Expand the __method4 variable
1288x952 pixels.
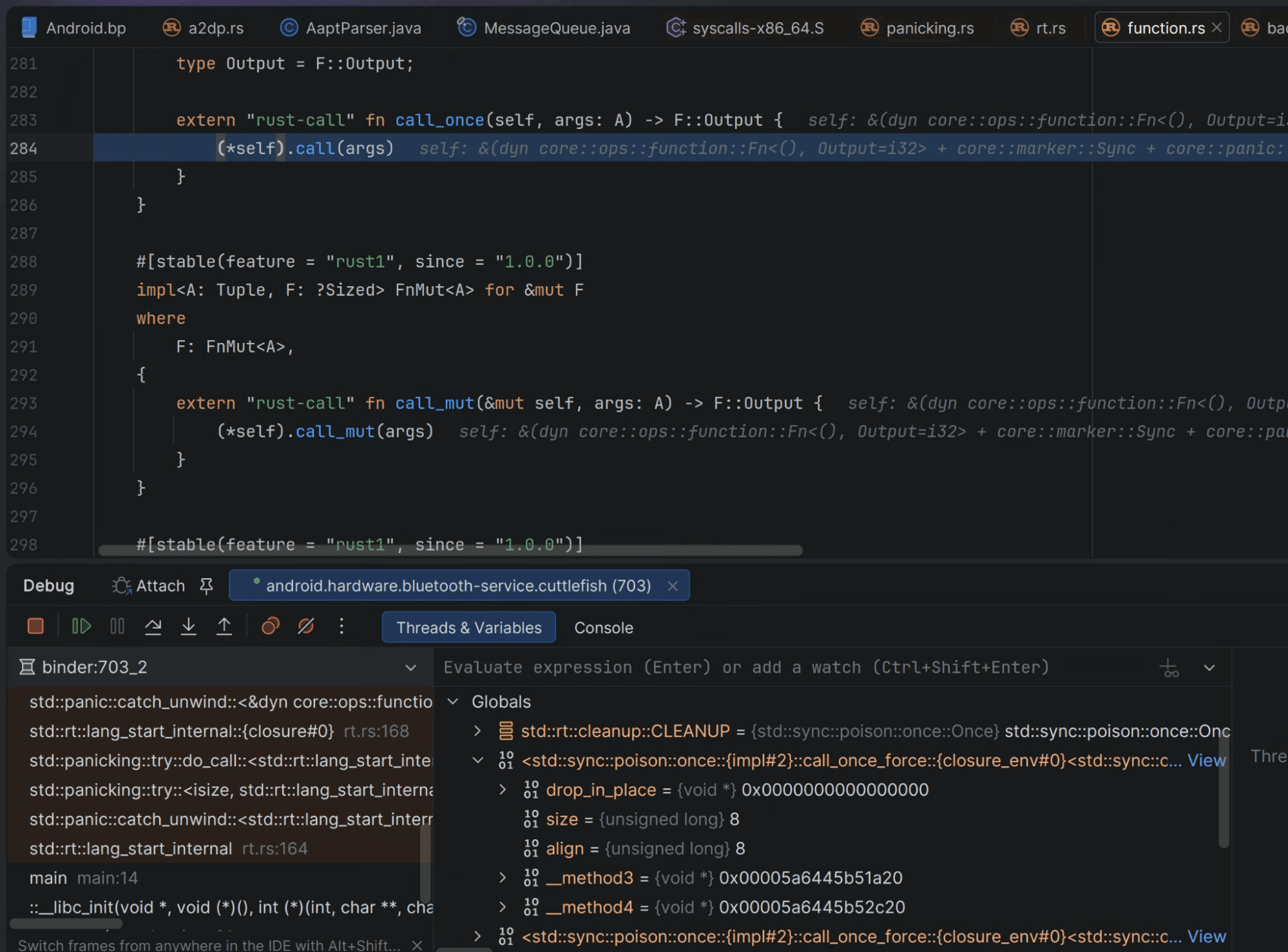pos(503,907)
